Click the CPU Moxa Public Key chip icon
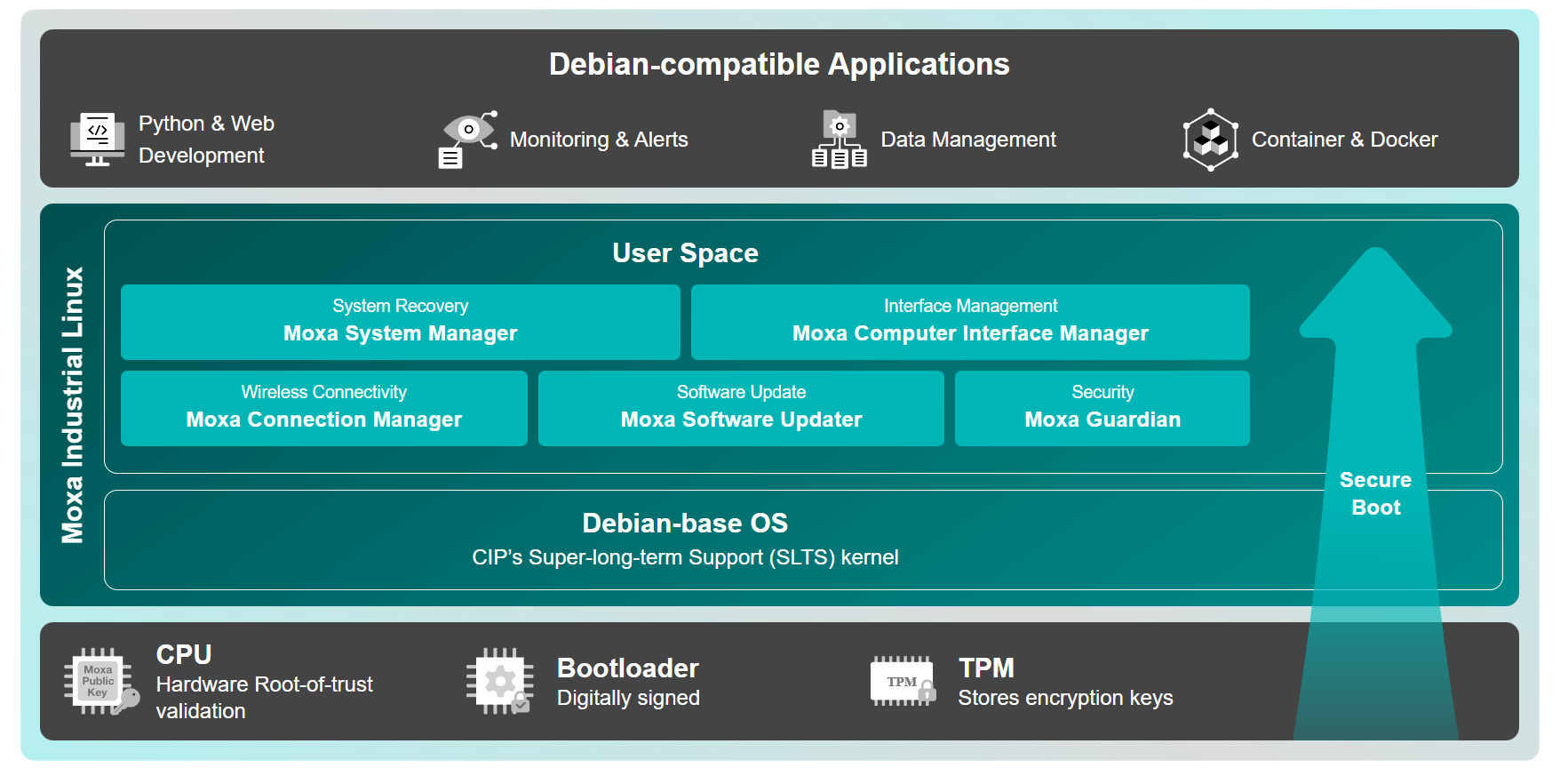The height and width of the screenshot is (776, 1568). 100,682
